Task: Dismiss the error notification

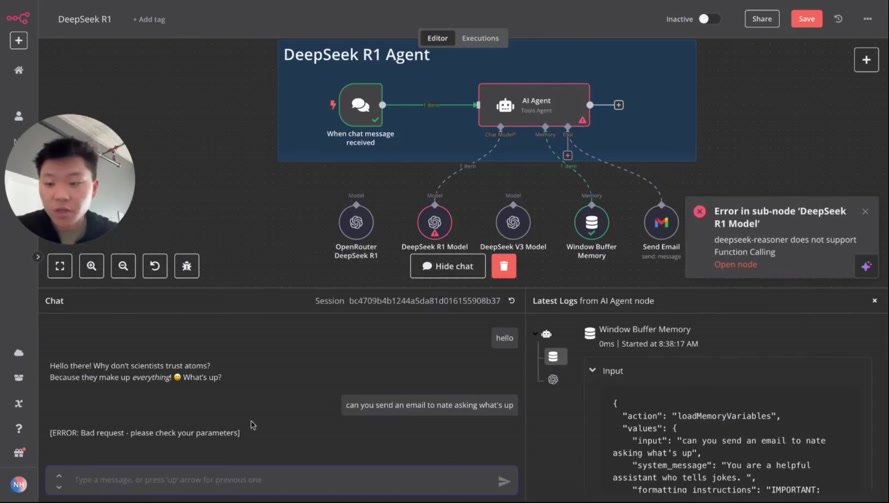Action: click(x=865, y=212)
